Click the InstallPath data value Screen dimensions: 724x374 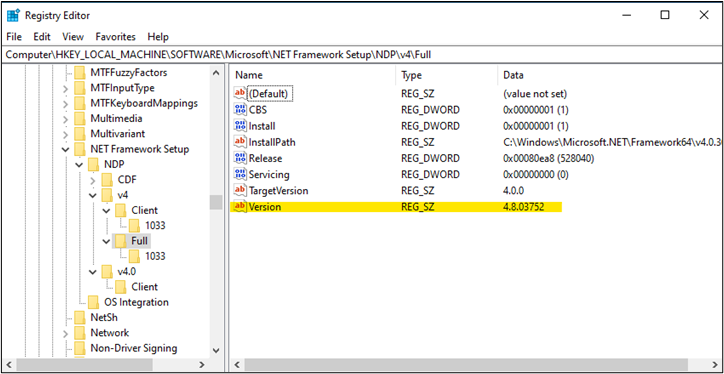coord(613,142)
